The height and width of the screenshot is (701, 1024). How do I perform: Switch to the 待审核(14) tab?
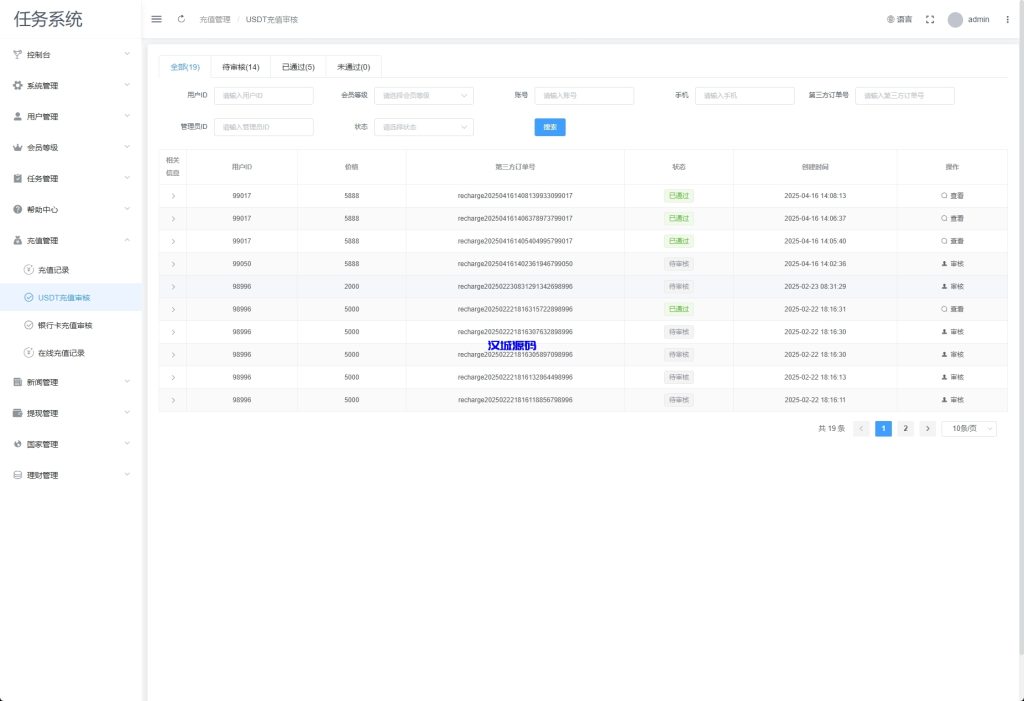(241, 67)
